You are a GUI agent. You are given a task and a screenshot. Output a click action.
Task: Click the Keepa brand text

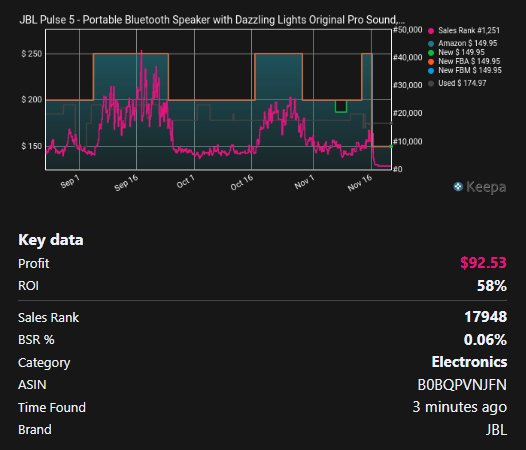[x=486, y=187]
